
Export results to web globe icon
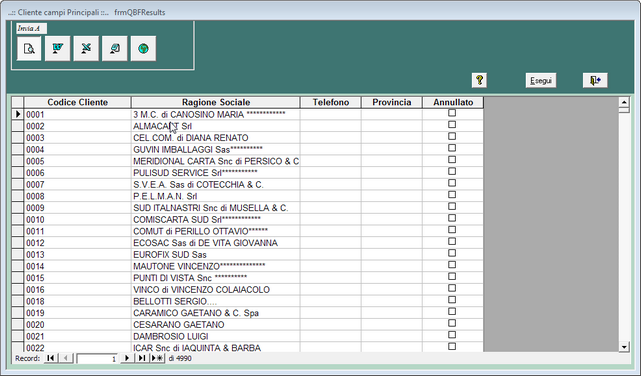coord(143,49)
